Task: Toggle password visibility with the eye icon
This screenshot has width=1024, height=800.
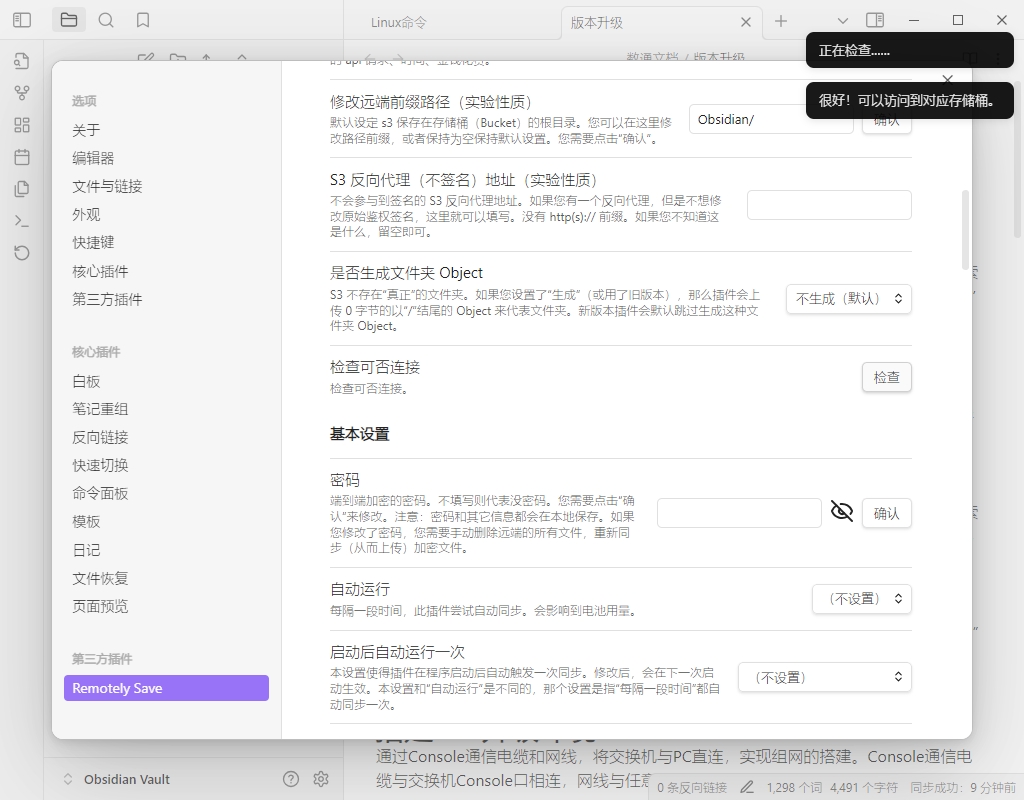Action: [841, 511]
